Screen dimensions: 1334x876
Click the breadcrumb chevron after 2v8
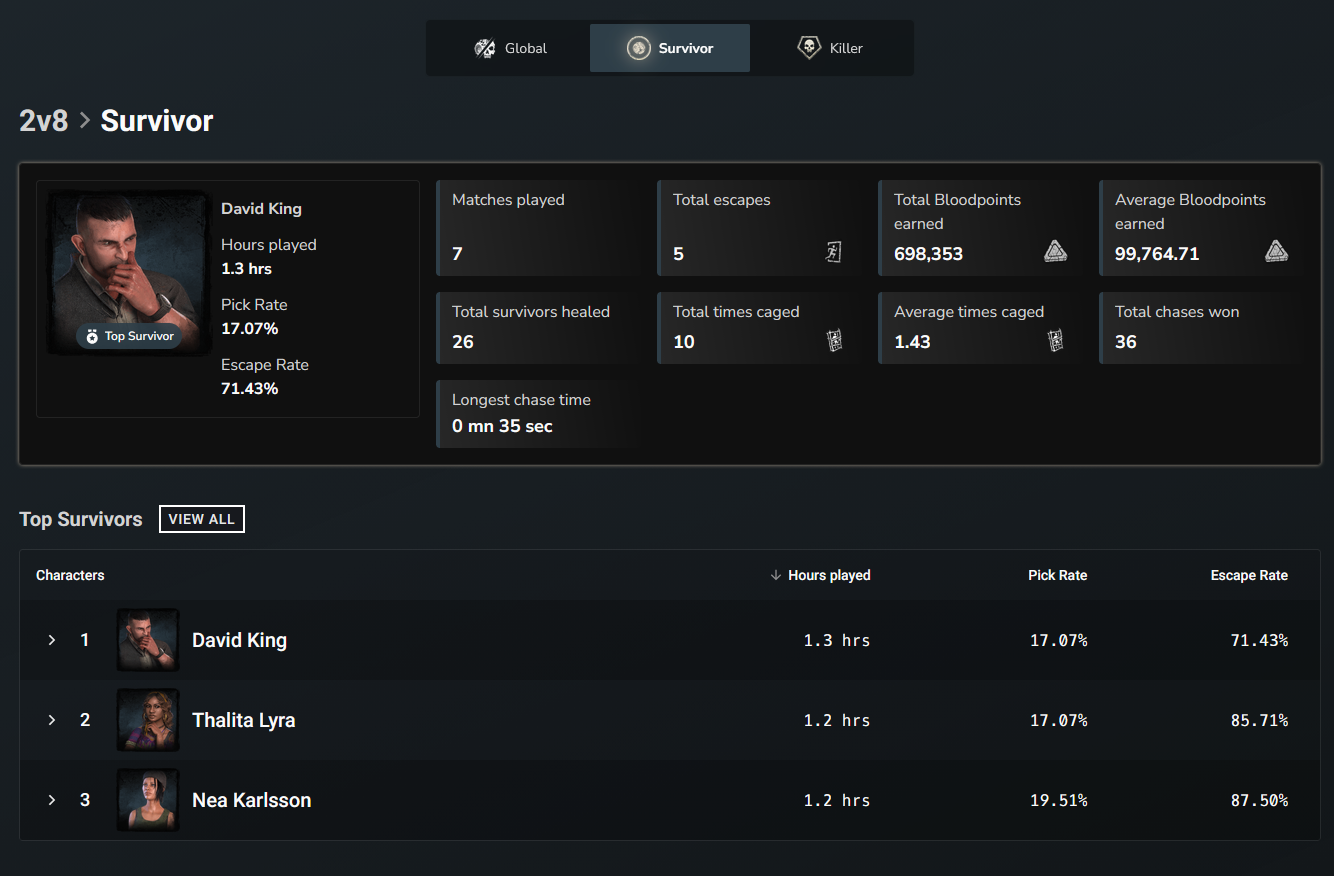click(x=85, y=121)
